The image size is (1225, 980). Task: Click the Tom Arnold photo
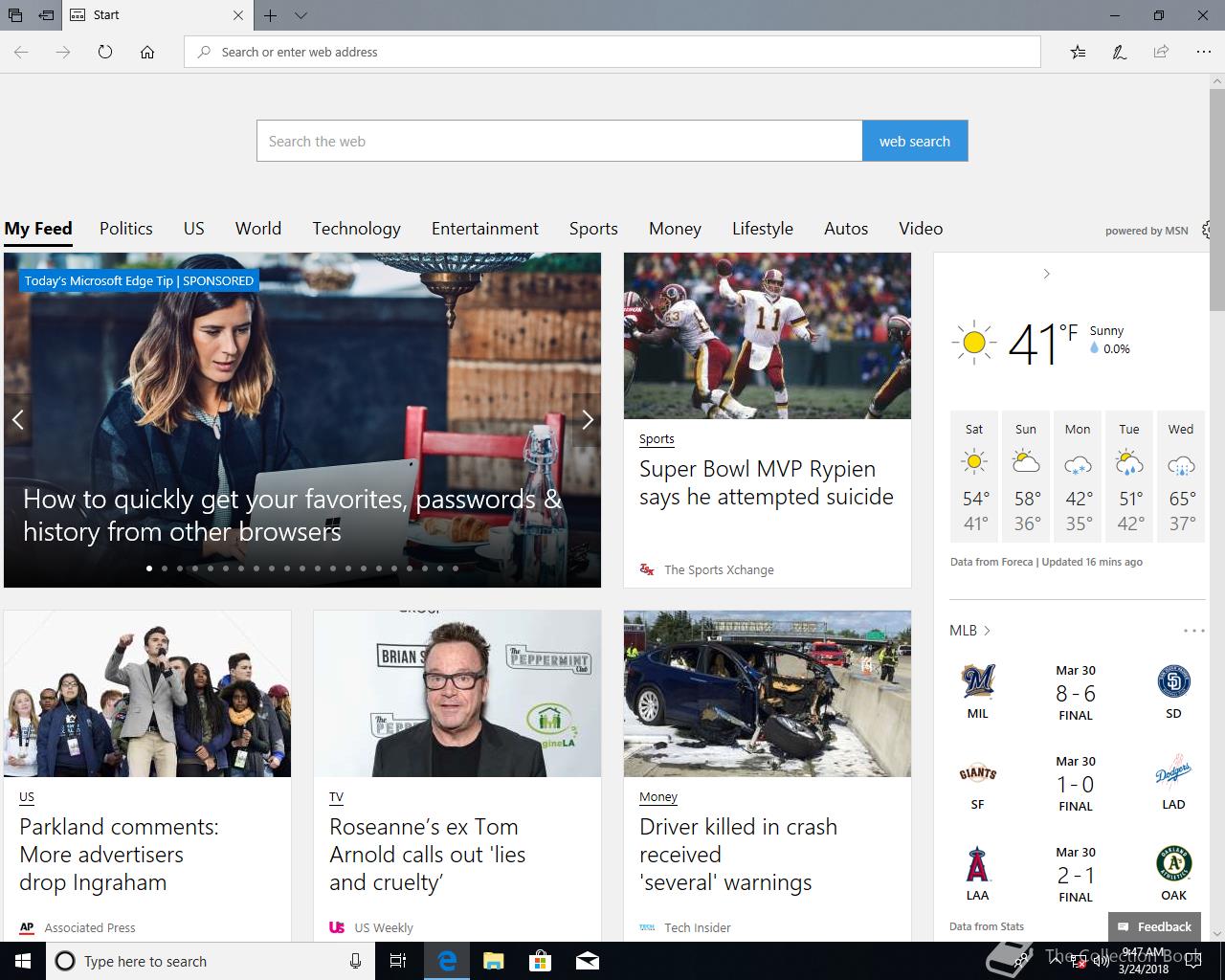[x=457, y=694]
